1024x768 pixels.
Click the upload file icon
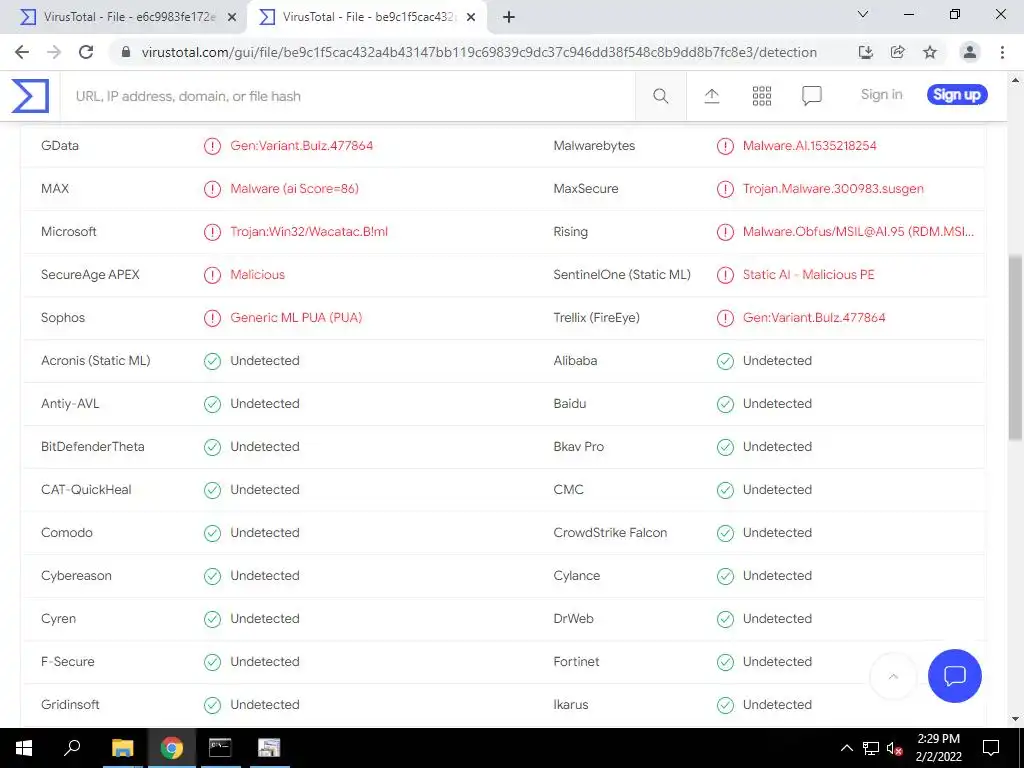coord(712,96)
